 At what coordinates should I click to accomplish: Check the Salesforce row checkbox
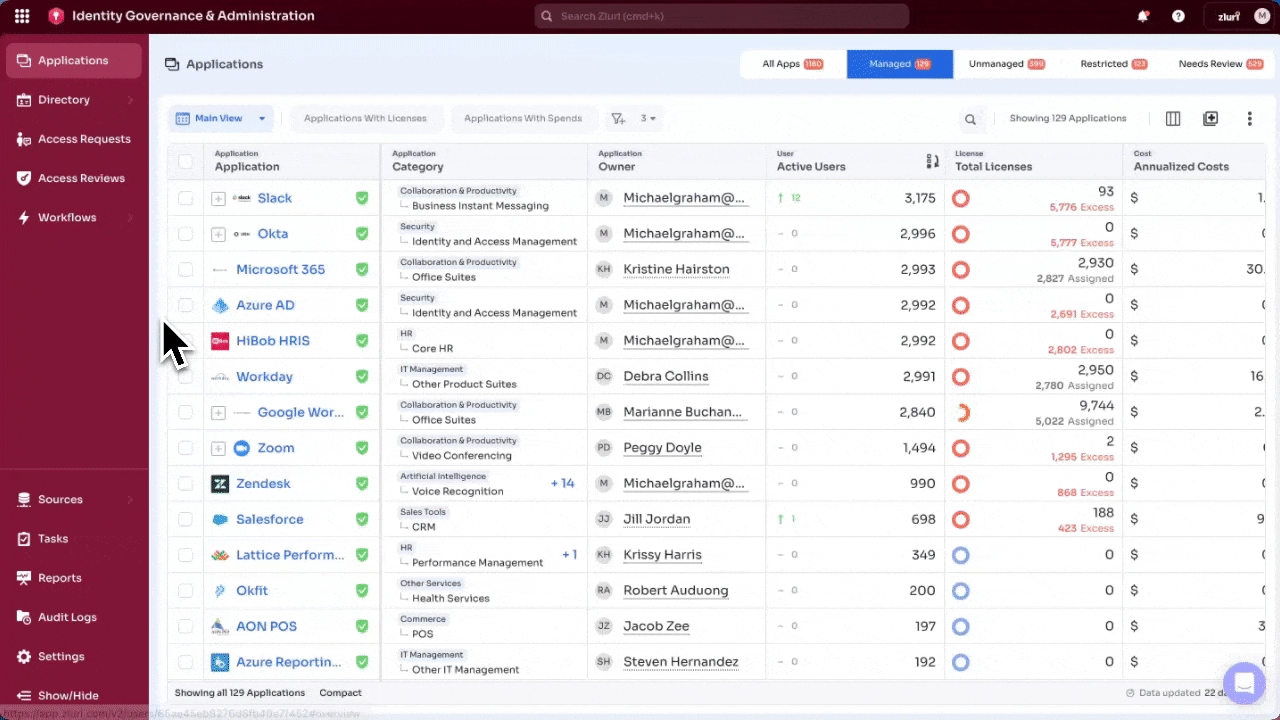[x=185, y=520]
